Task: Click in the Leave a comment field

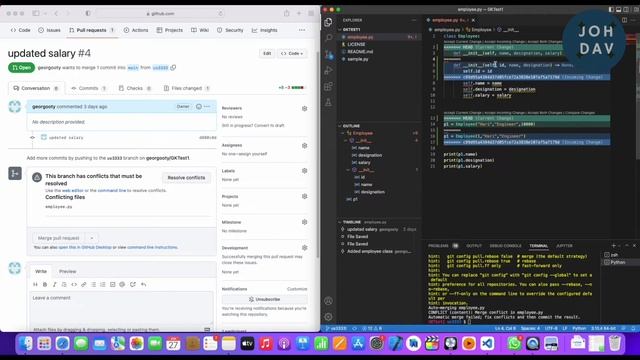Action: [x=121, y=308]
